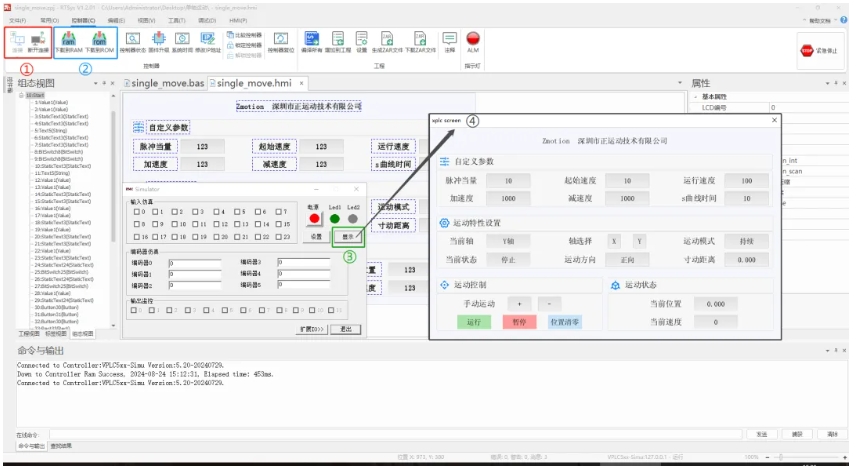The width and height of the screenshot is (856, 471).
Task: Click the Connect controller icon in ribbon
Action: click(17, 41)
